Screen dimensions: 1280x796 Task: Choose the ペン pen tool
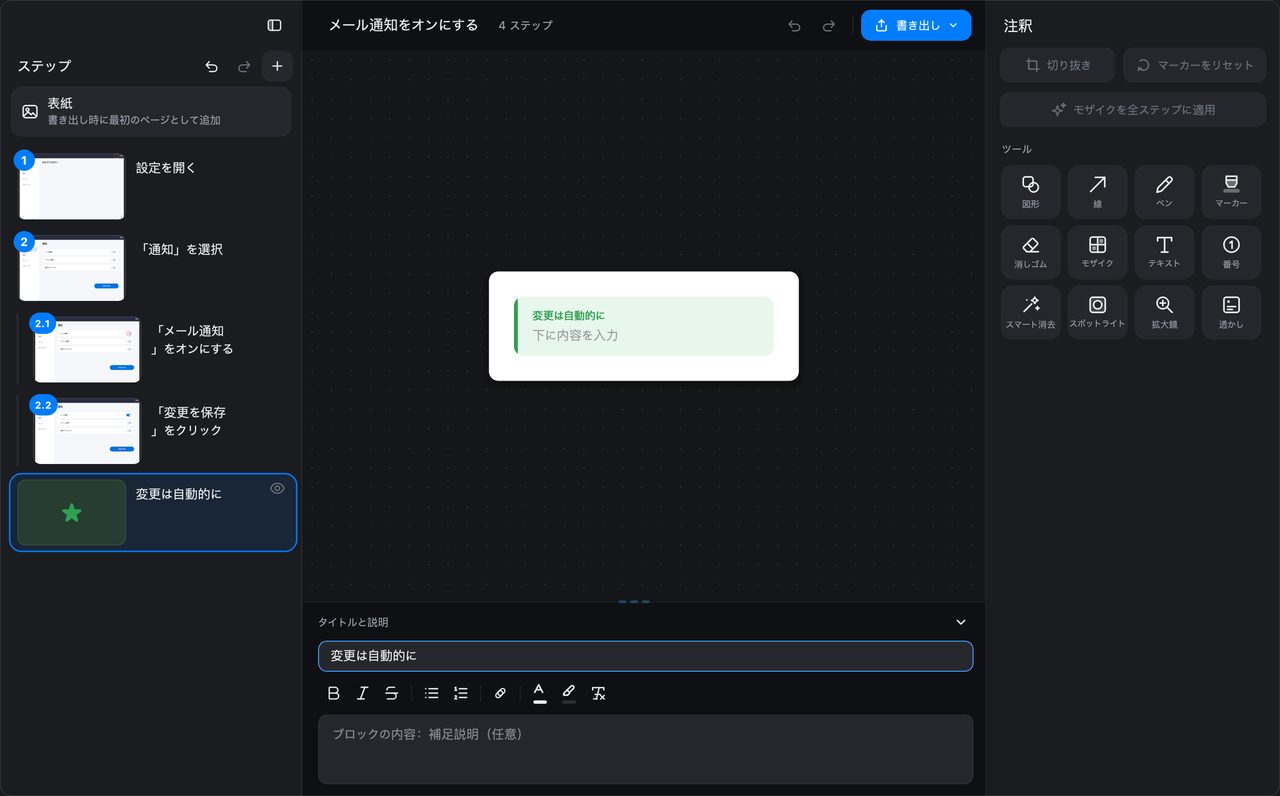[x=1164, y=192]
